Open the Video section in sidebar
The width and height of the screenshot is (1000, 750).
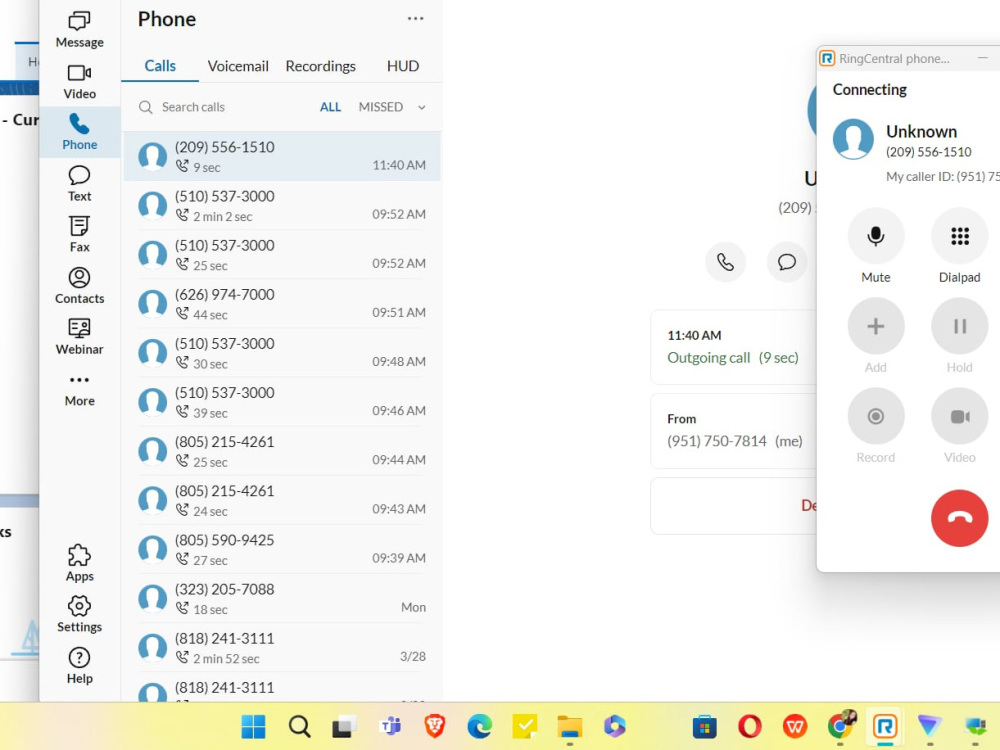point(79,82)
